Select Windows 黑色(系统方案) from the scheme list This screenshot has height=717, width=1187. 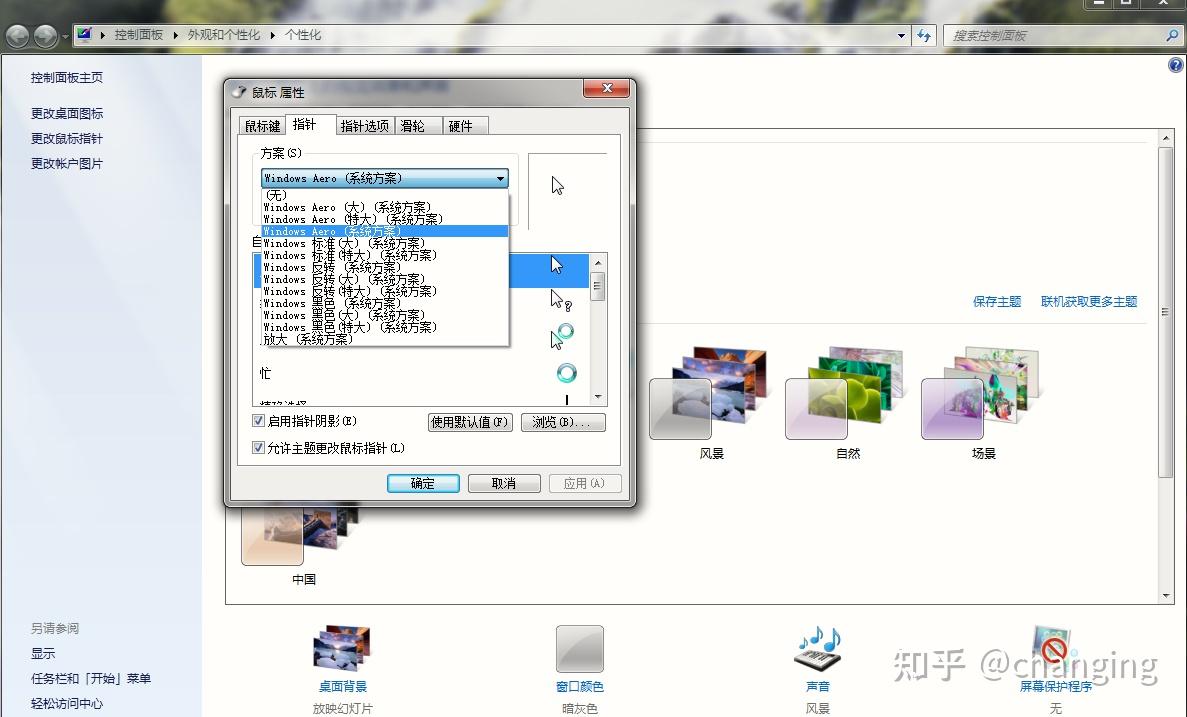click(330, 303)
